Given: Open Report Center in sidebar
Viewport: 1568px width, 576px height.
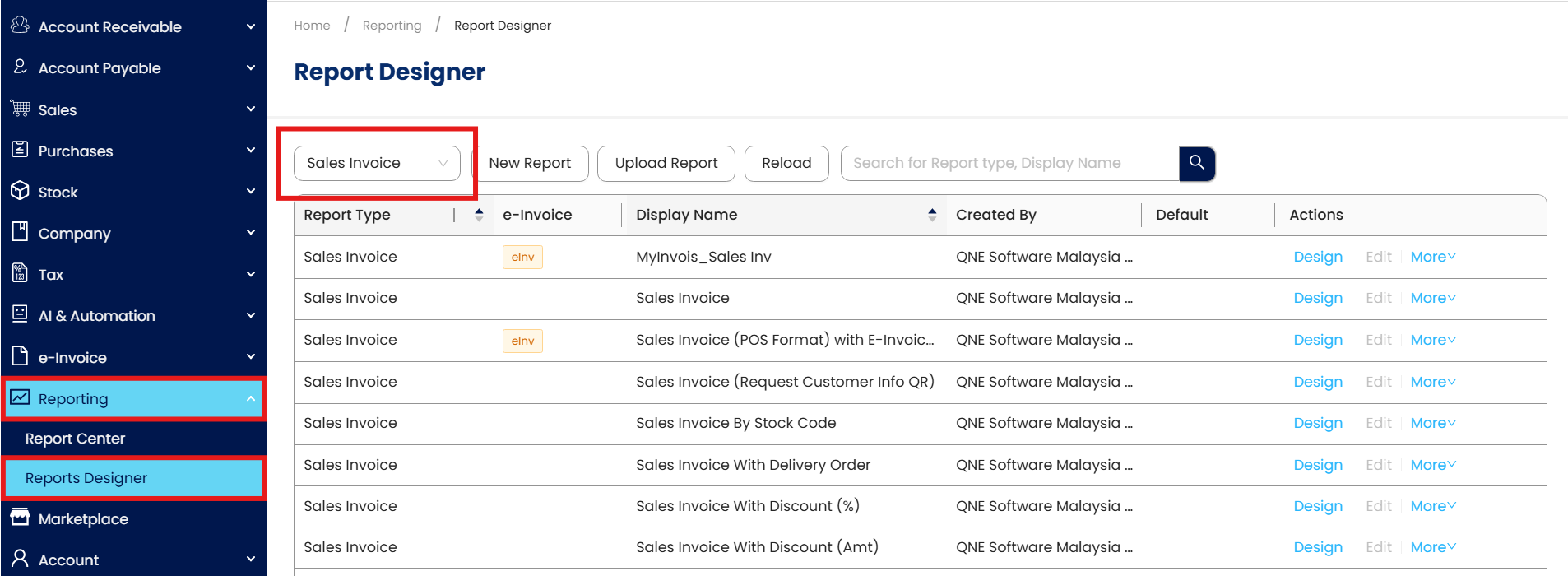Looking at the screenshot, I should 75,439.
